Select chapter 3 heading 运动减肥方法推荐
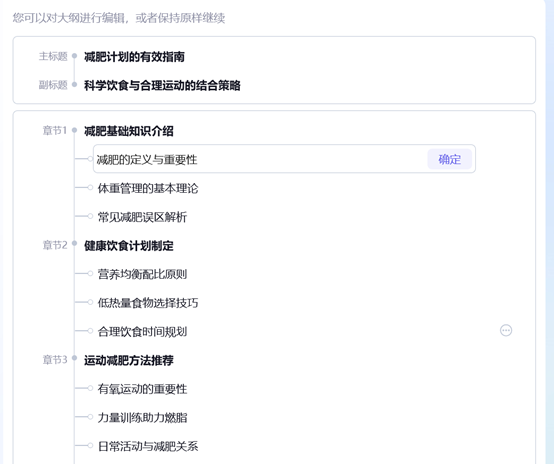 (129, 360)
